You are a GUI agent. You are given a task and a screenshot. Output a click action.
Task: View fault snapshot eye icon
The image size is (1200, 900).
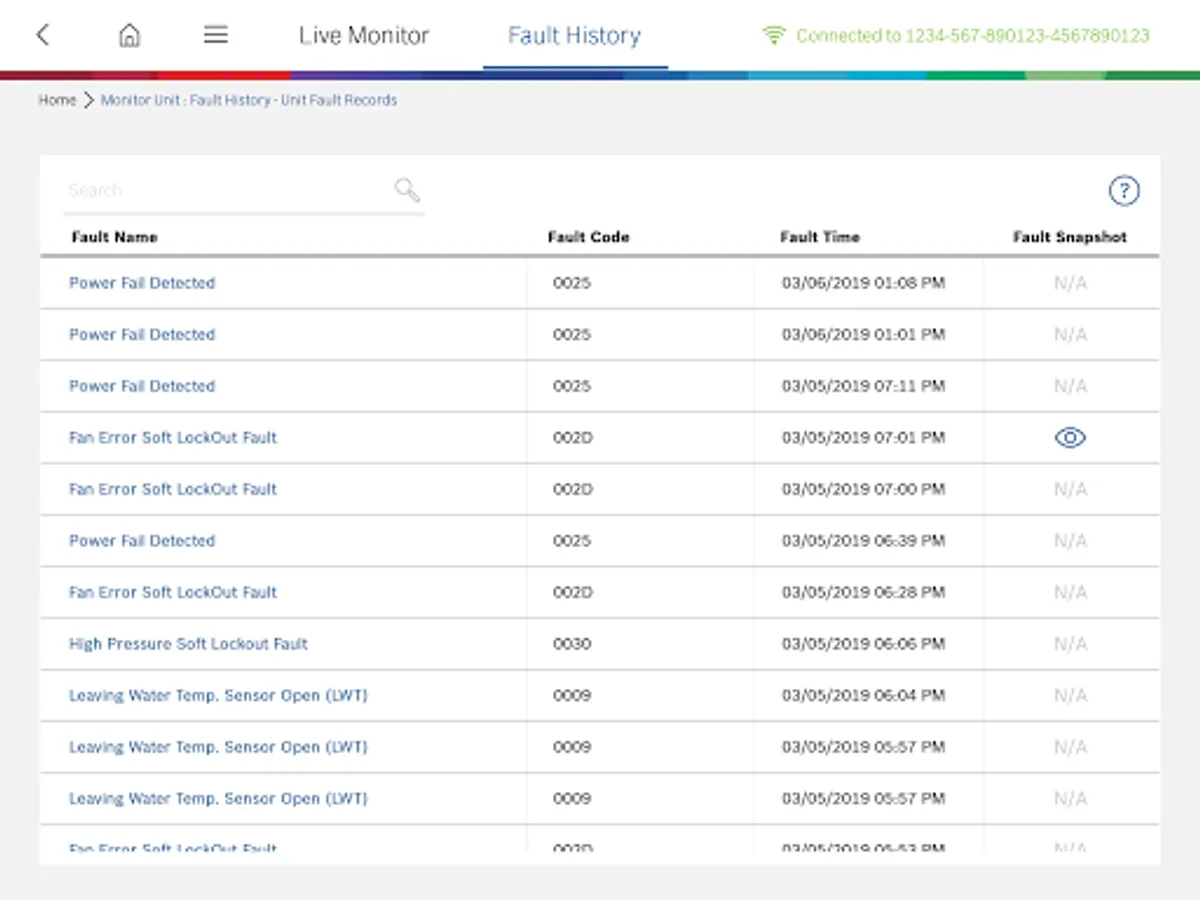pyautogui.click(x=1070, y=438)
